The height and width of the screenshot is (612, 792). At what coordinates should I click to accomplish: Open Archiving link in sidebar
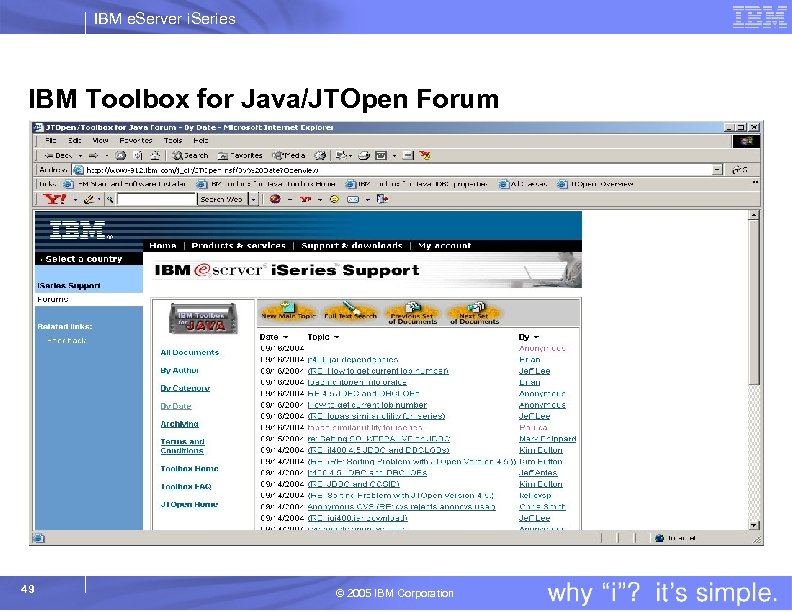179,424
